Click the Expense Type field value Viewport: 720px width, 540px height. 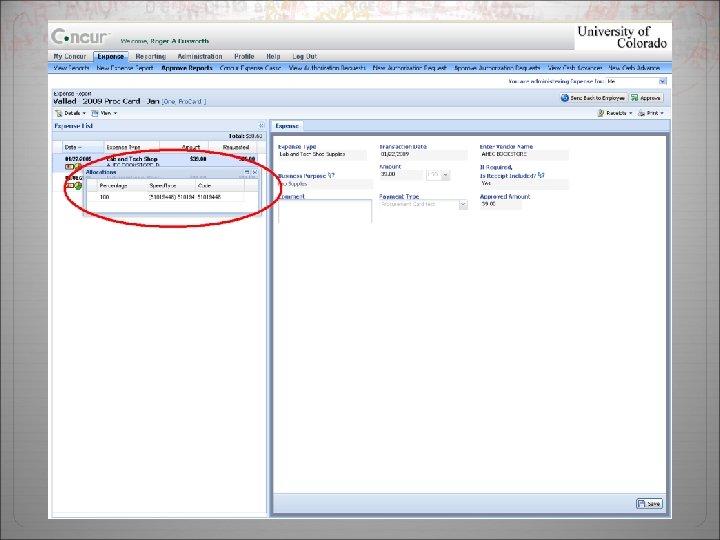[x=322, y=155]
